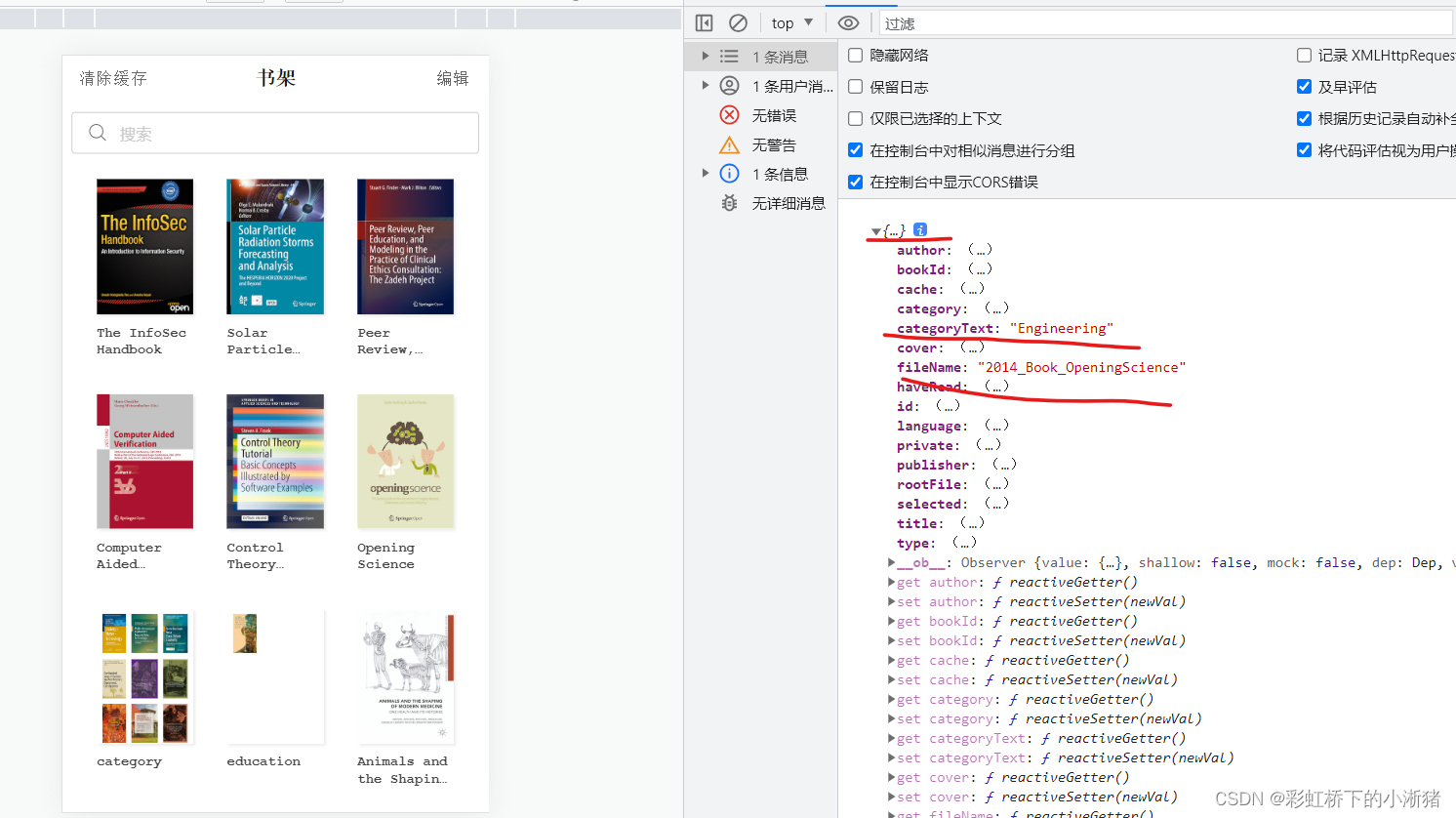Uncheck 及早评估 checkbox
This screenshot has width=1456, height=818.
1304,87
